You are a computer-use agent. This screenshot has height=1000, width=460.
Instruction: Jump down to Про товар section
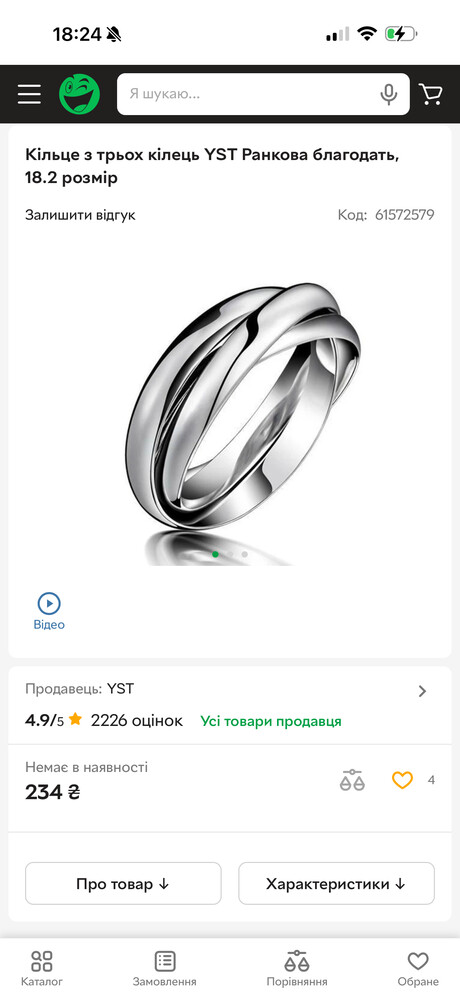pyautogui.click(x=123, y=883)
